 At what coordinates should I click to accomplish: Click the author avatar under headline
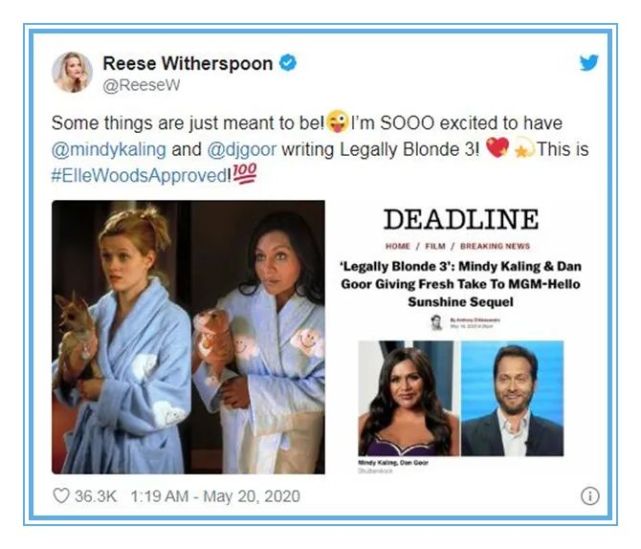tap(437, 323)
